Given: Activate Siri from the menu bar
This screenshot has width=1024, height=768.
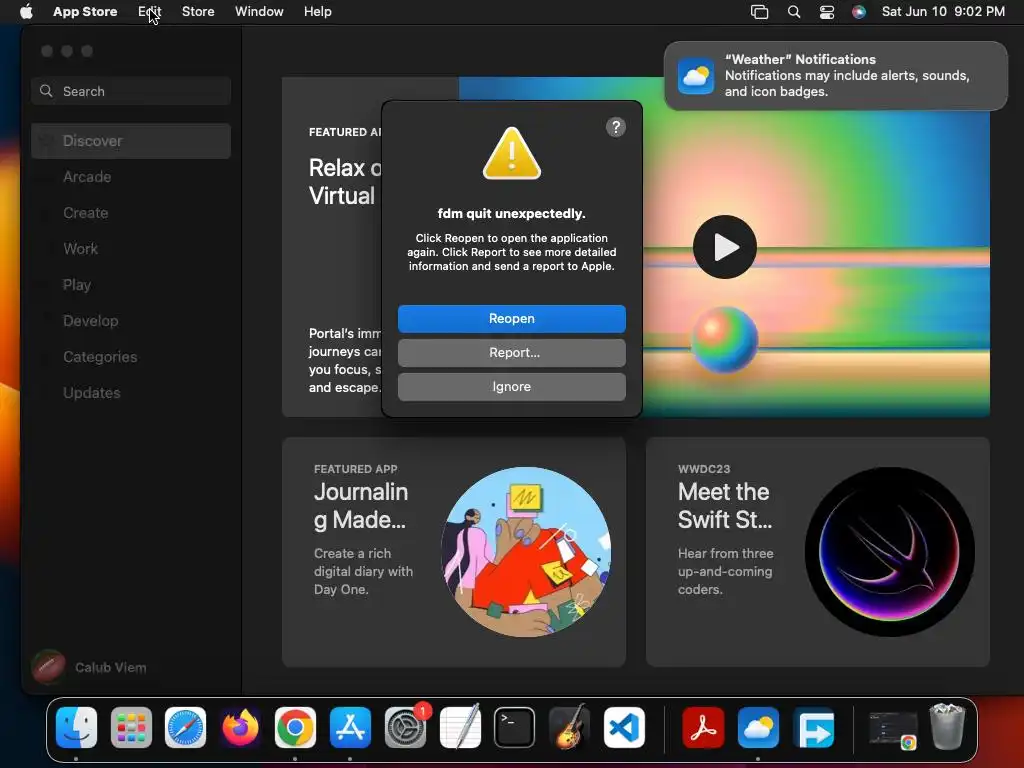Looking at the screenshot, I should click(859, 12).
